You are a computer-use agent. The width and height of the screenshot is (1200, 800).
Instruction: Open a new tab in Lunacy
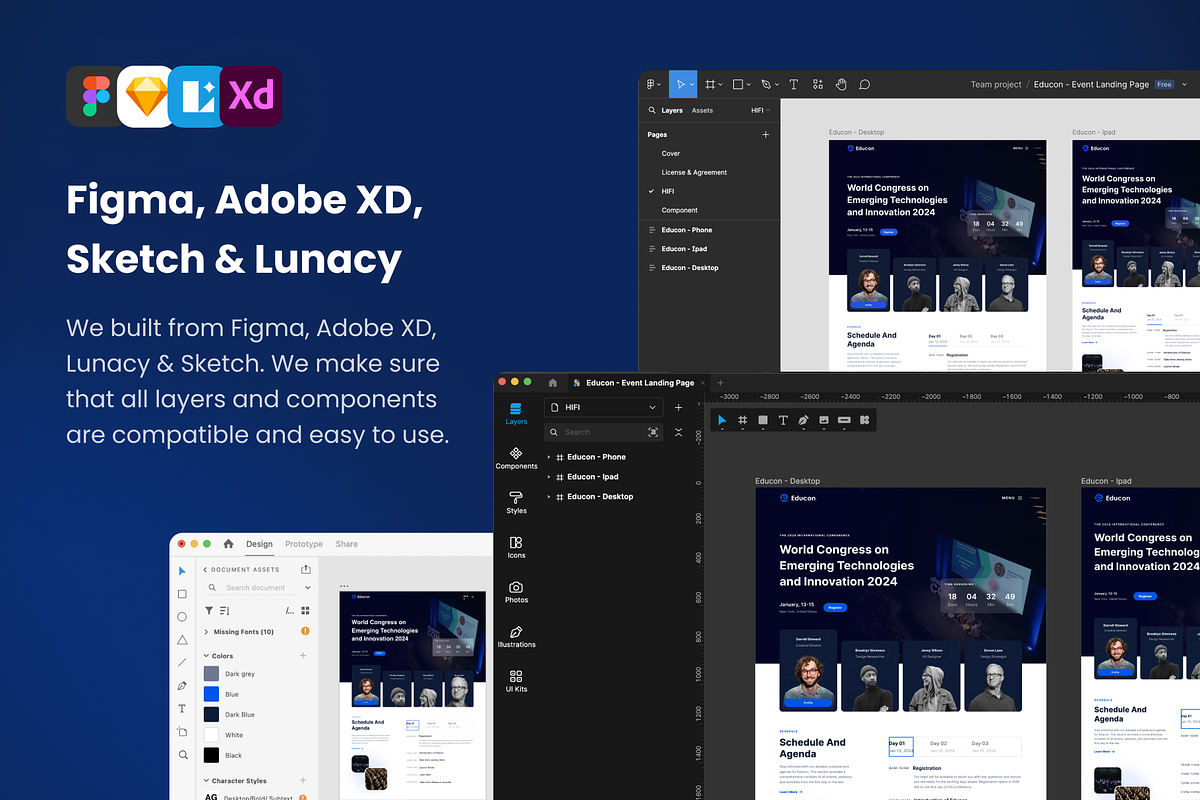(718, 383)
